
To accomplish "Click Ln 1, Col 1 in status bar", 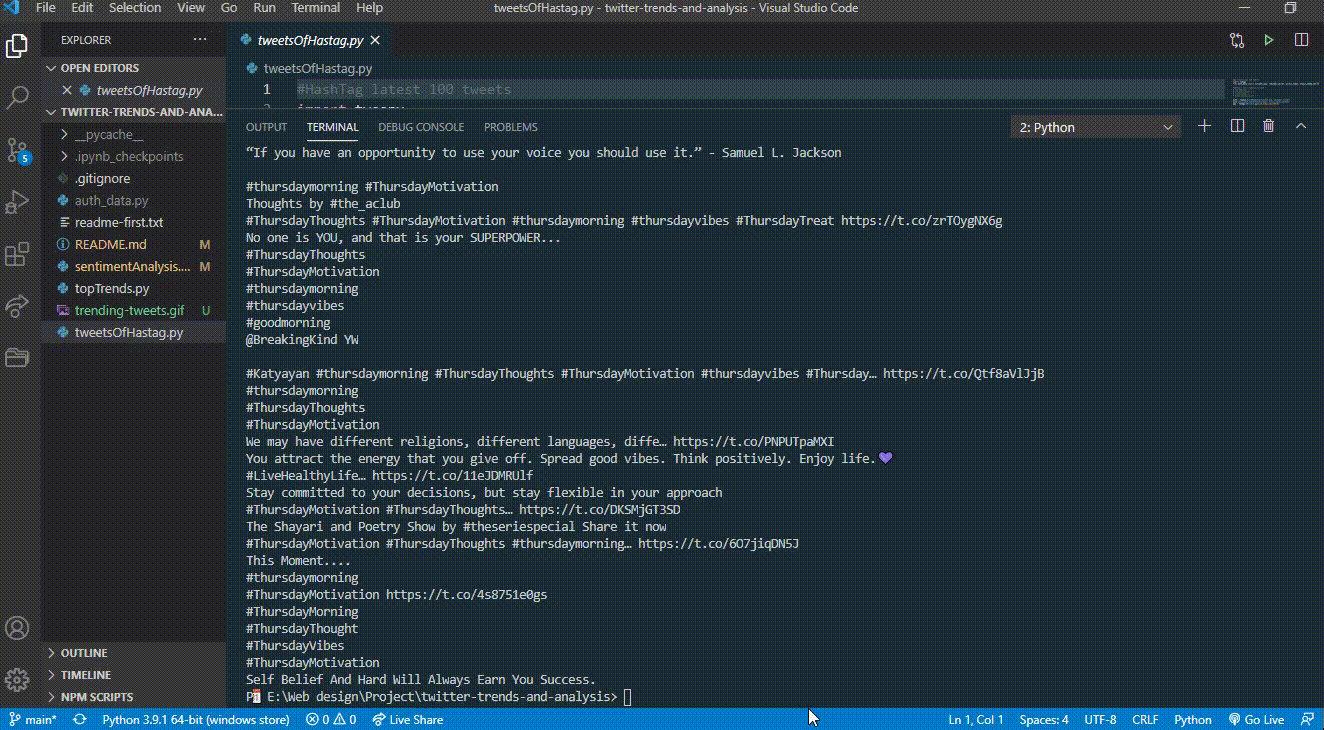I will pyautogui.click(x=976, y=719).
